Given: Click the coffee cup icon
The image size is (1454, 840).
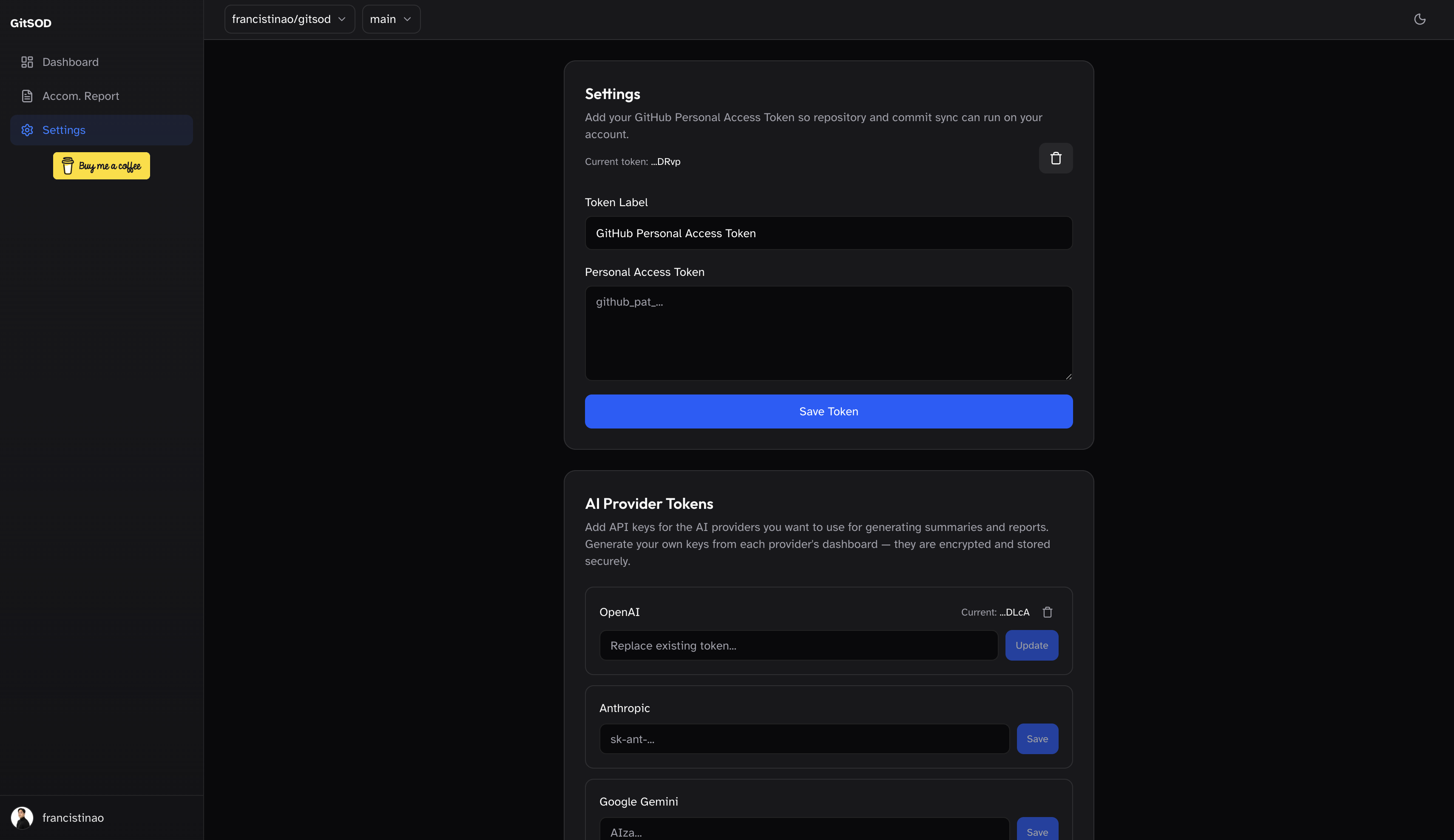Looking at the screenshot, I should [68, 166].
